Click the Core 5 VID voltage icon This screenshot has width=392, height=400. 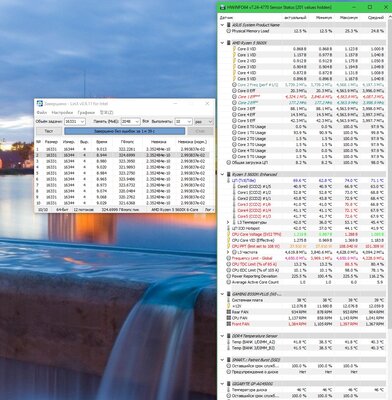click(234, 79)
